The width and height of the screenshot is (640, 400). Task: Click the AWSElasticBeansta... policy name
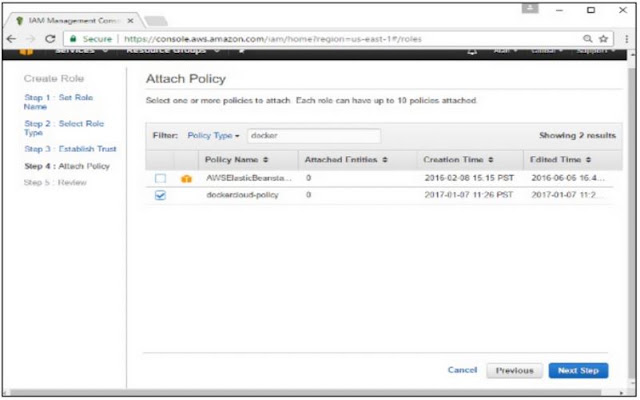[x=249, y=178]
